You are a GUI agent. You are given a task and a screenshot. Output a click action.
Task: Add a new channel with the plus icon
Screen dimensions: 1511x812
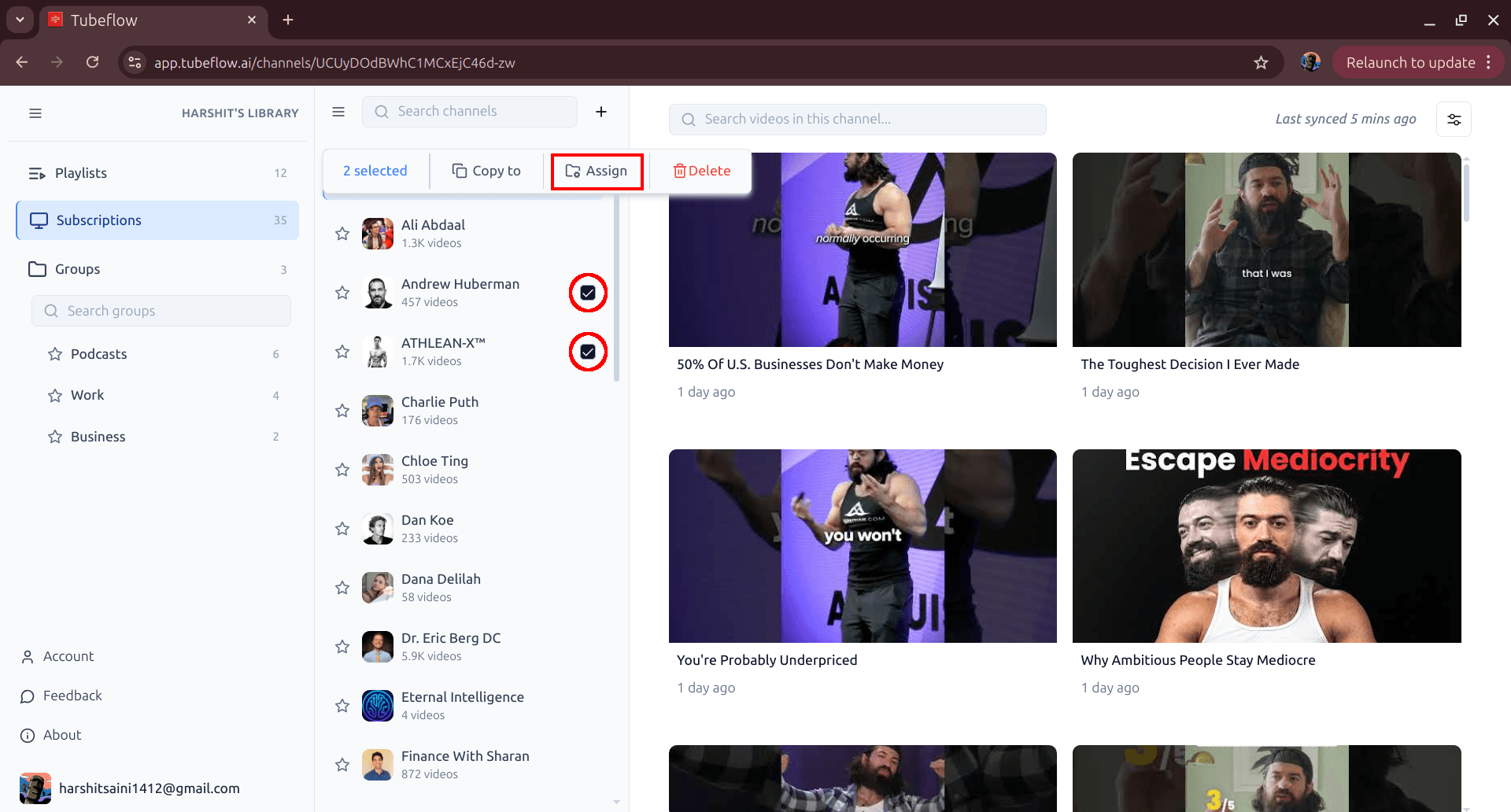601,111
